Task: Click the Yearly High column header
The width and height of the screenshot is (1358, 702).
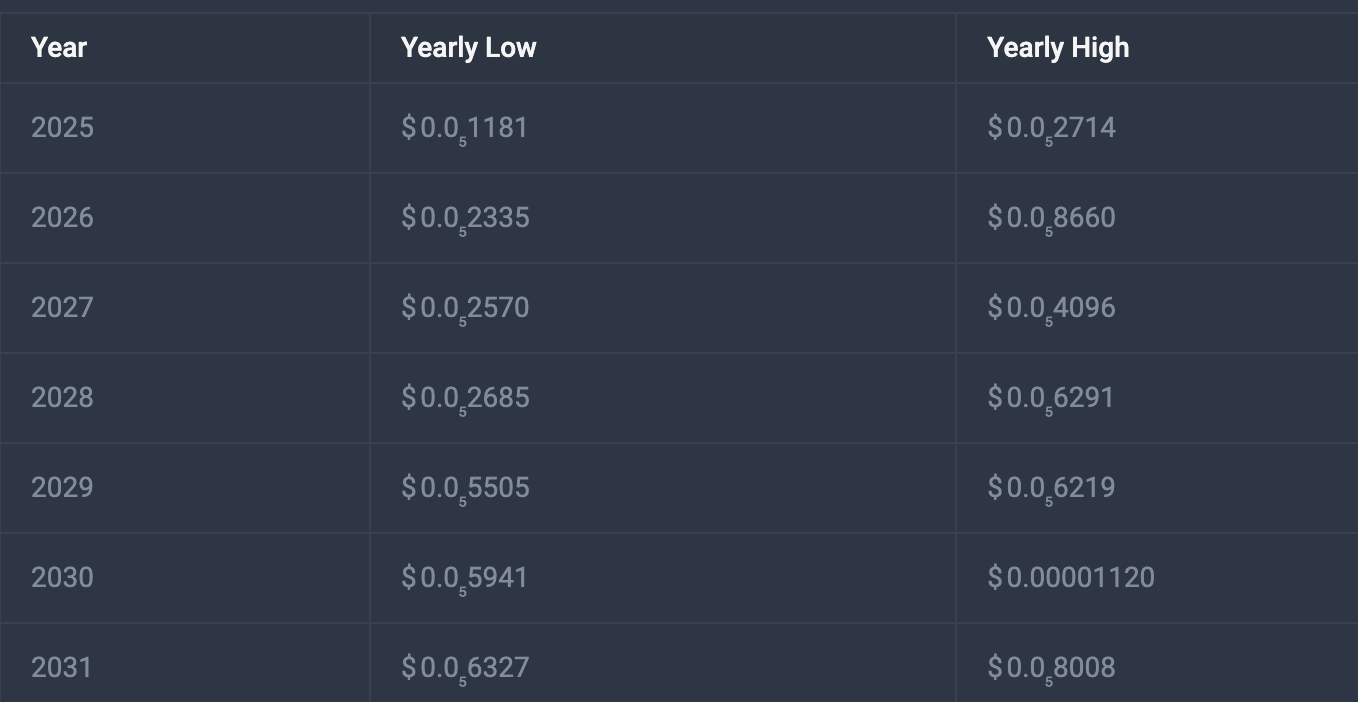Action: tap(1058, 47)
